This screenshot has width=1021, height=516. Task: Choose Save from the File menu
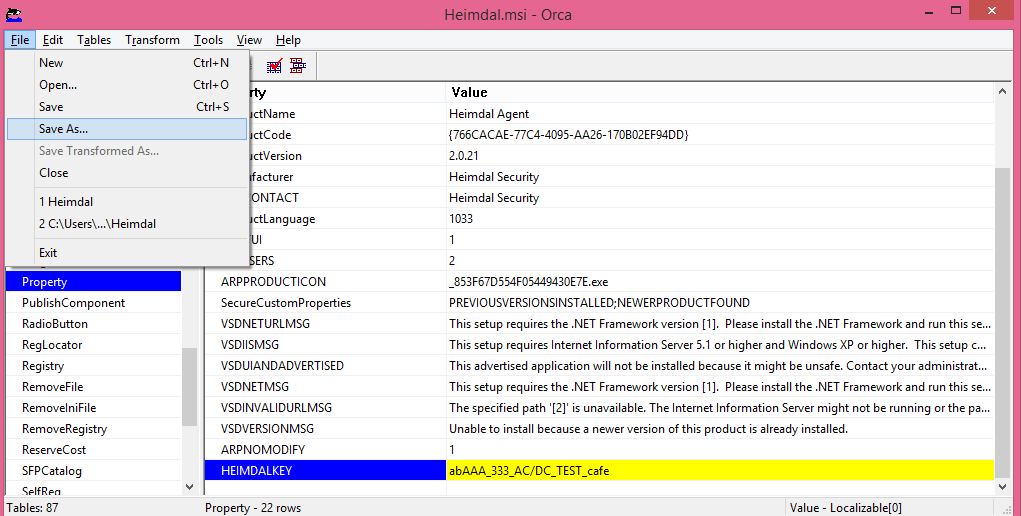(x=127, y=107)
